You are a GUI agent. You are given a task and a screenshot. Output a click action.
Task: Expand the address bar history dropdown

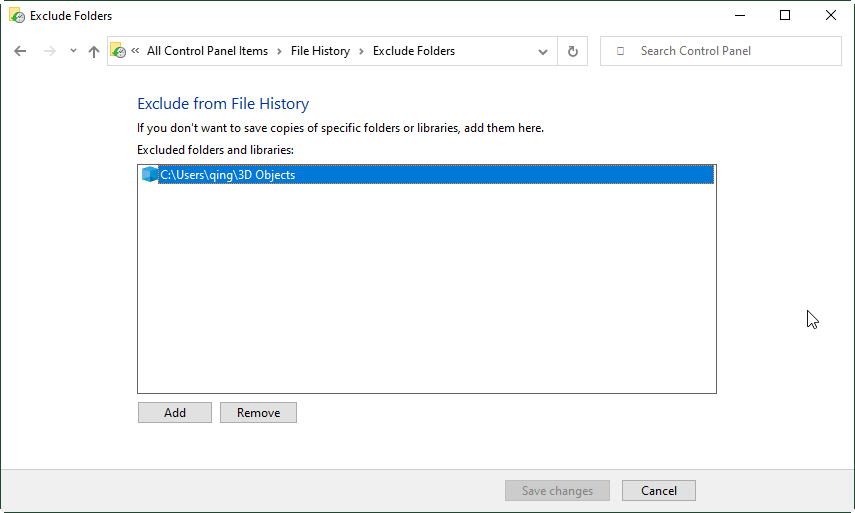(543, 51)
